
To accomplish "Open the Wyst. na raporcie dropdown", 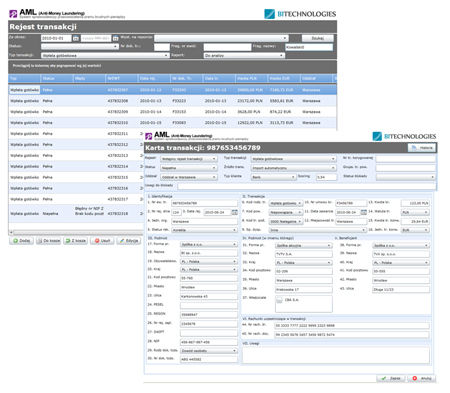I will click(221, 38).
